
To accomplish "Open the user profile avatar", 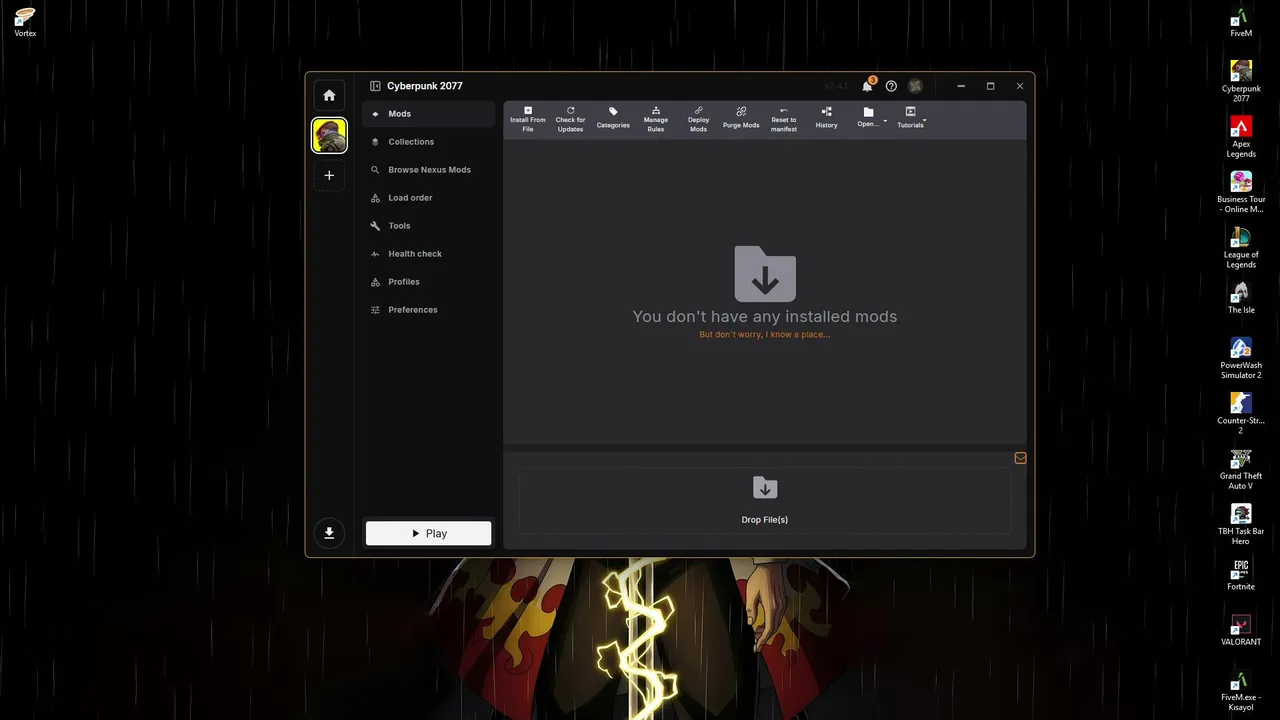I will pyautogui.click(x=915, y=86).
